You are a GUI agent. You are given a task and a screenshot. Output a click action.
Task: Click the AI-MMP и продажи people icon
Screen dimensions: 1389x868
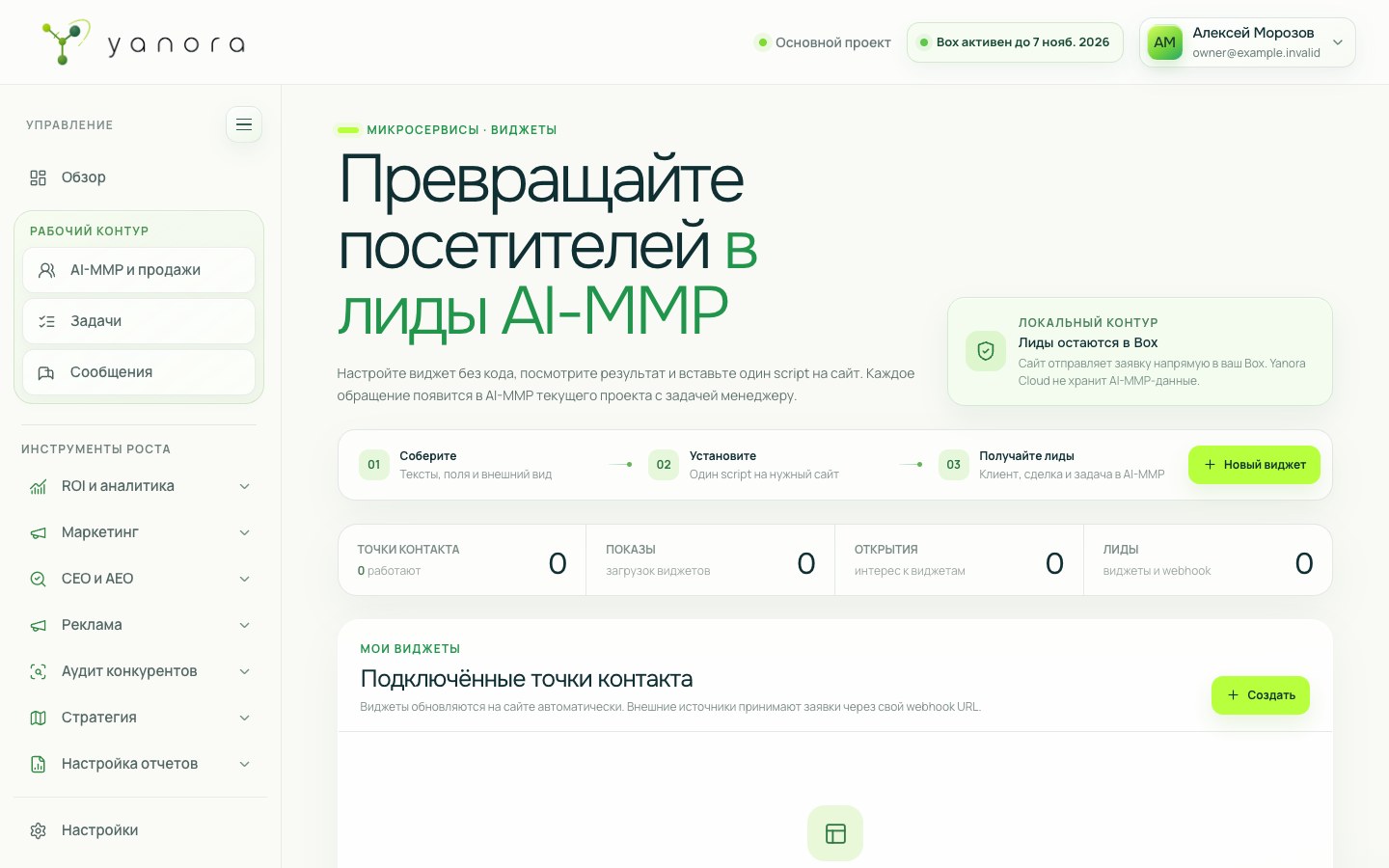pyautogui.click(x=46, y=270)
